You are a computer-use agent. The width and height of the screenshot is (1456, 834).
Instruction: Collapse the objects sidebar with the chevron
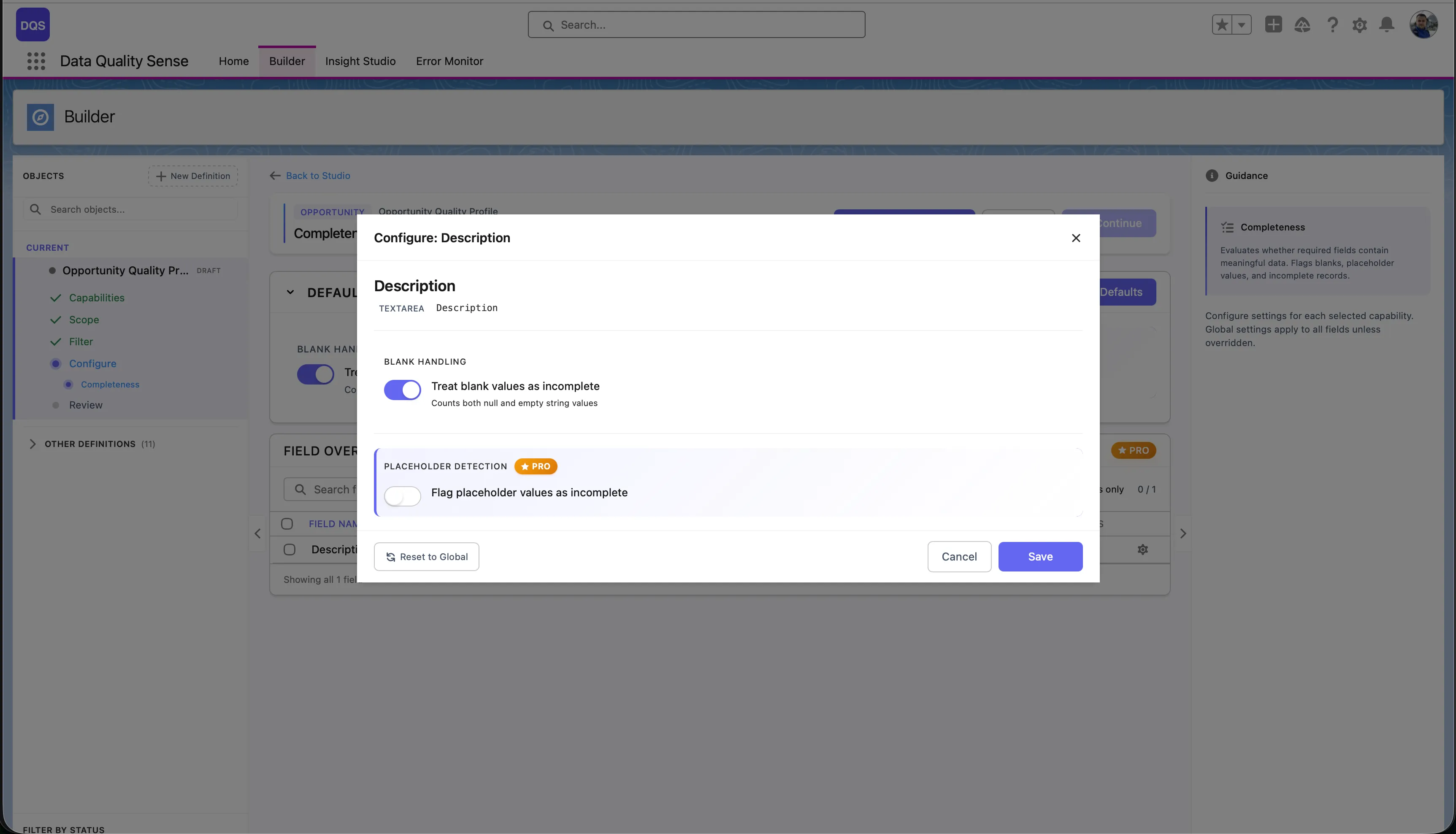point(257,533)
